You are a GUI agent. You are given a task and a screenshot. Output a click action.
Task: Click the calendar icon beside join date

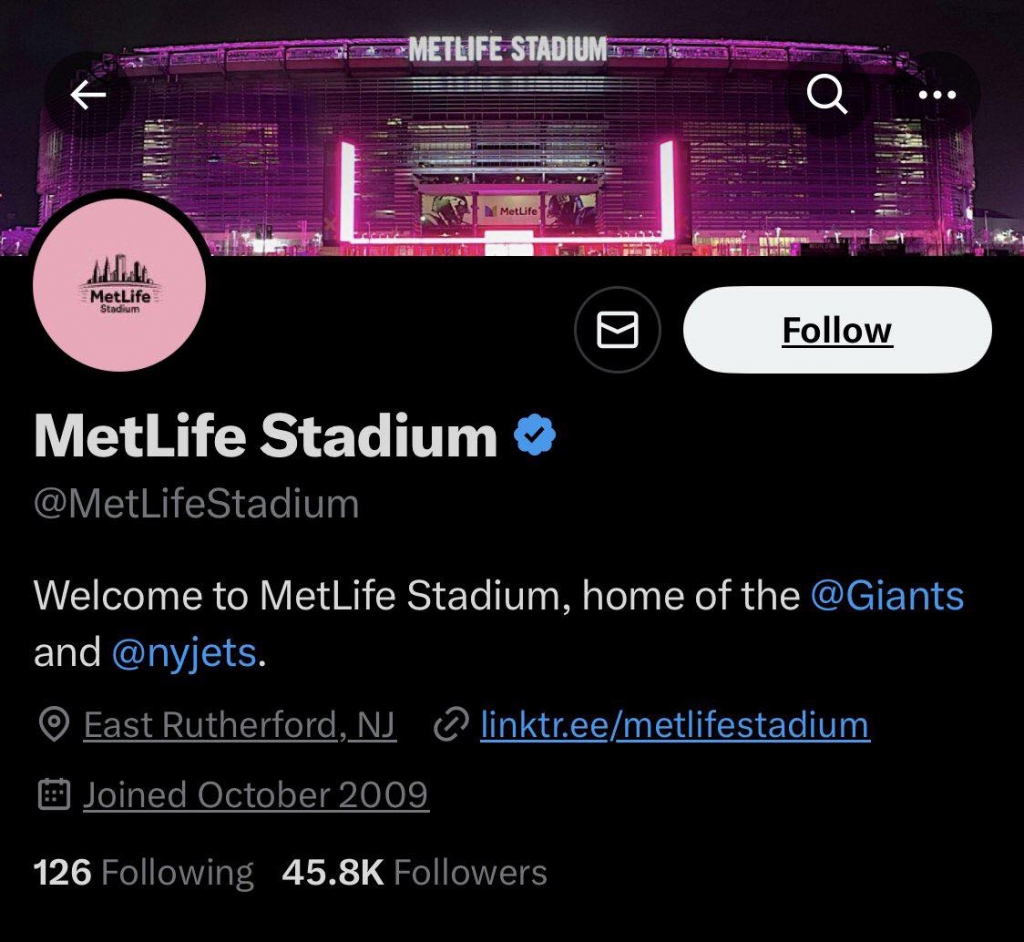pyautogui.click(x=52, y=795)
